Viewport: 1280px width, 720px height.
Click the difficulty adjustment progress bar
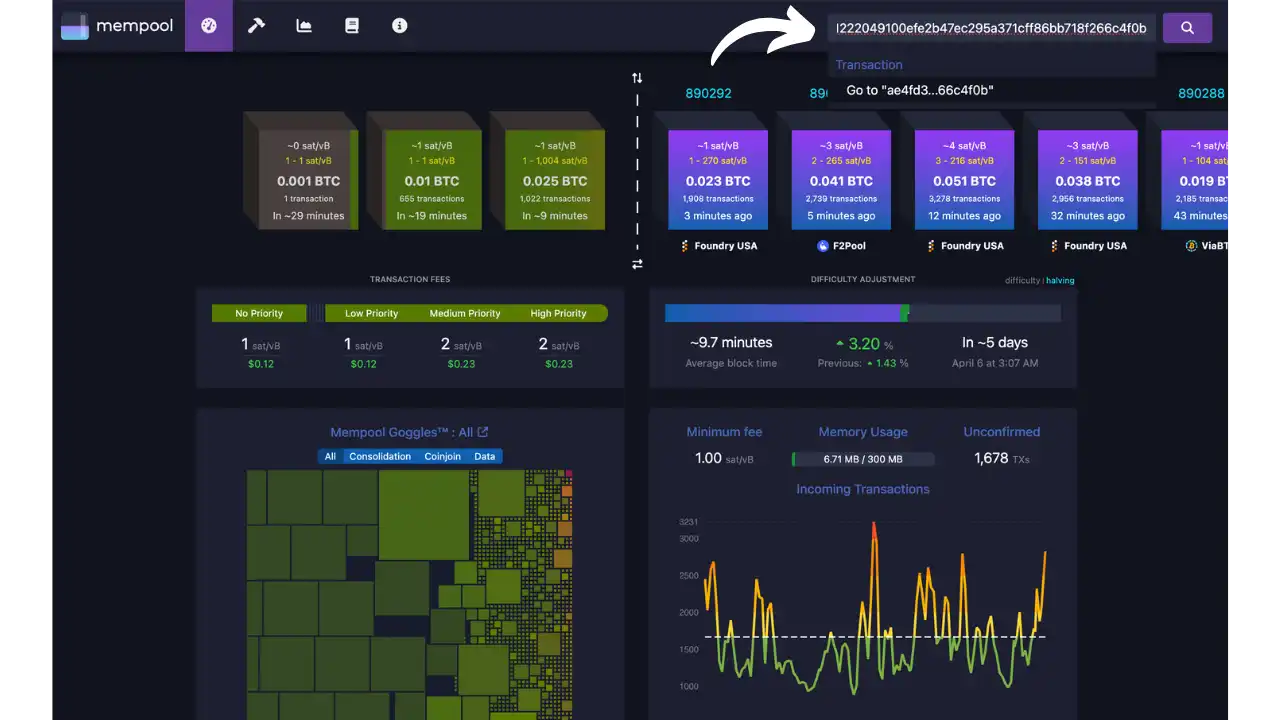coord(863,313)
